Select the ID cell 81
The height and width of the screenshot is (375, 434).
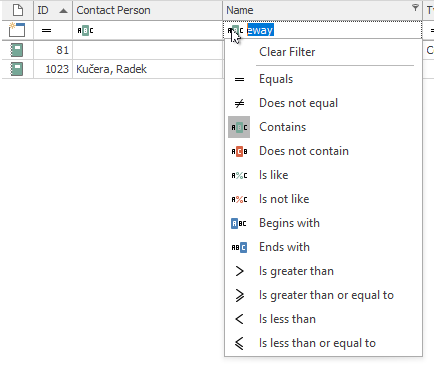(53, 50)
